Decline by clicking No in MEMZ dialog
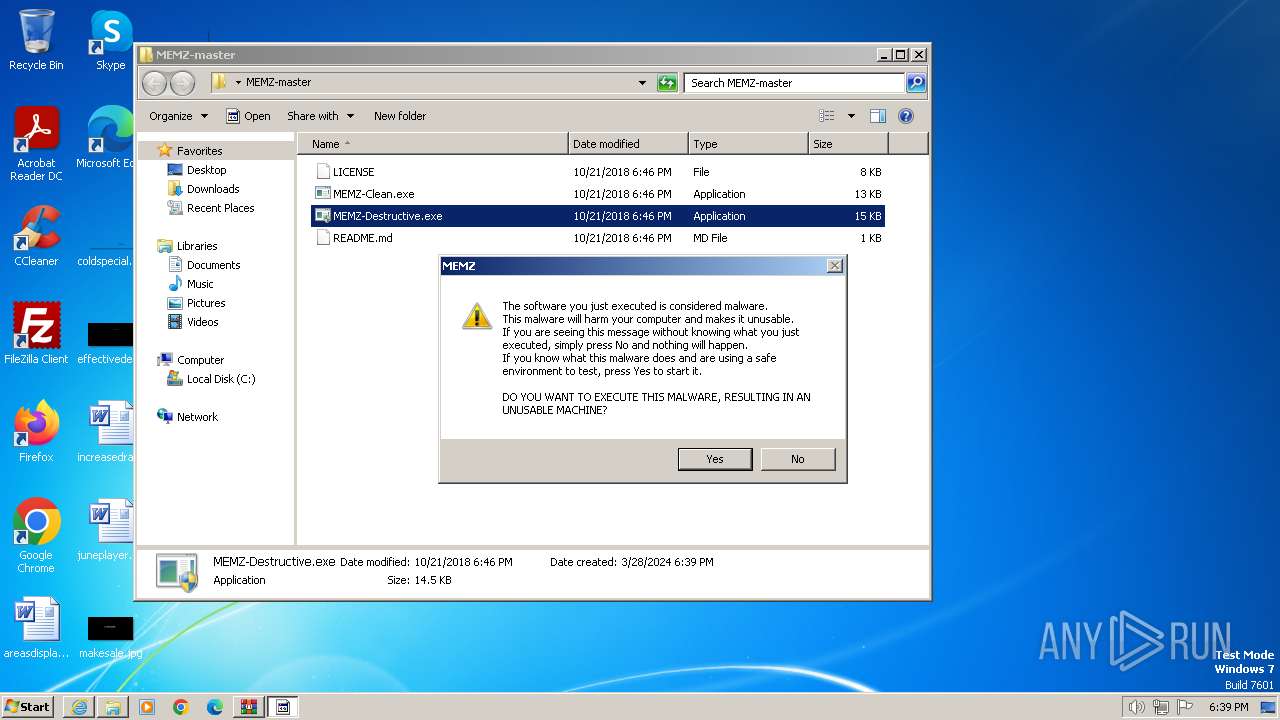This screenshot has width=1280, height=720. pyautogui.click(x=797, y=459)
